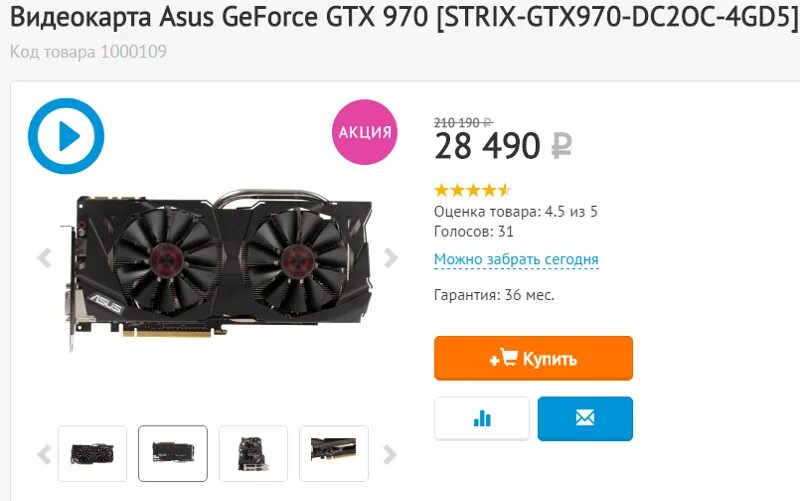Play the product video with the blue play button

66,136
